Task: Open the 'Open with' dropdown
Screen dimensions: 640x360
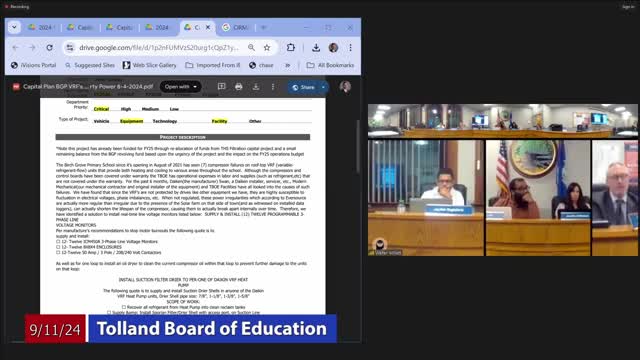Action: (x=180, y=87)
